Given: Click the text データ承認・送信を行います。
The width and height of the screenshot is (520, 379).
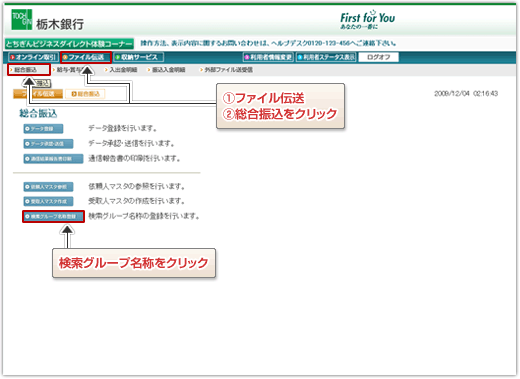Looking at the screenshot, I should click(x=132, y=144).
